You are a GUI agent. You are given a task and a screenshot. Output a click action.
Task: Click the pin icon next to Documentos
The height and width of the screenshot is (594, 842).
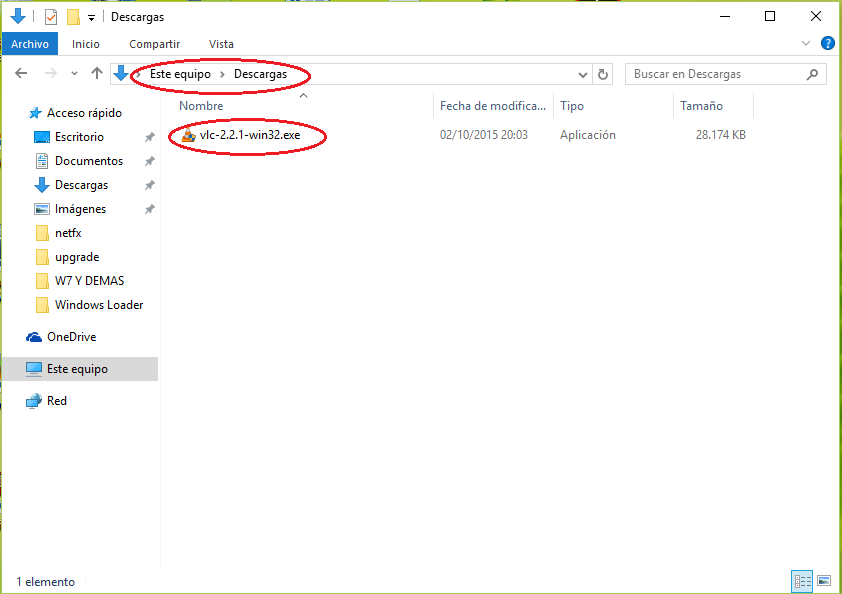[149, 161]
